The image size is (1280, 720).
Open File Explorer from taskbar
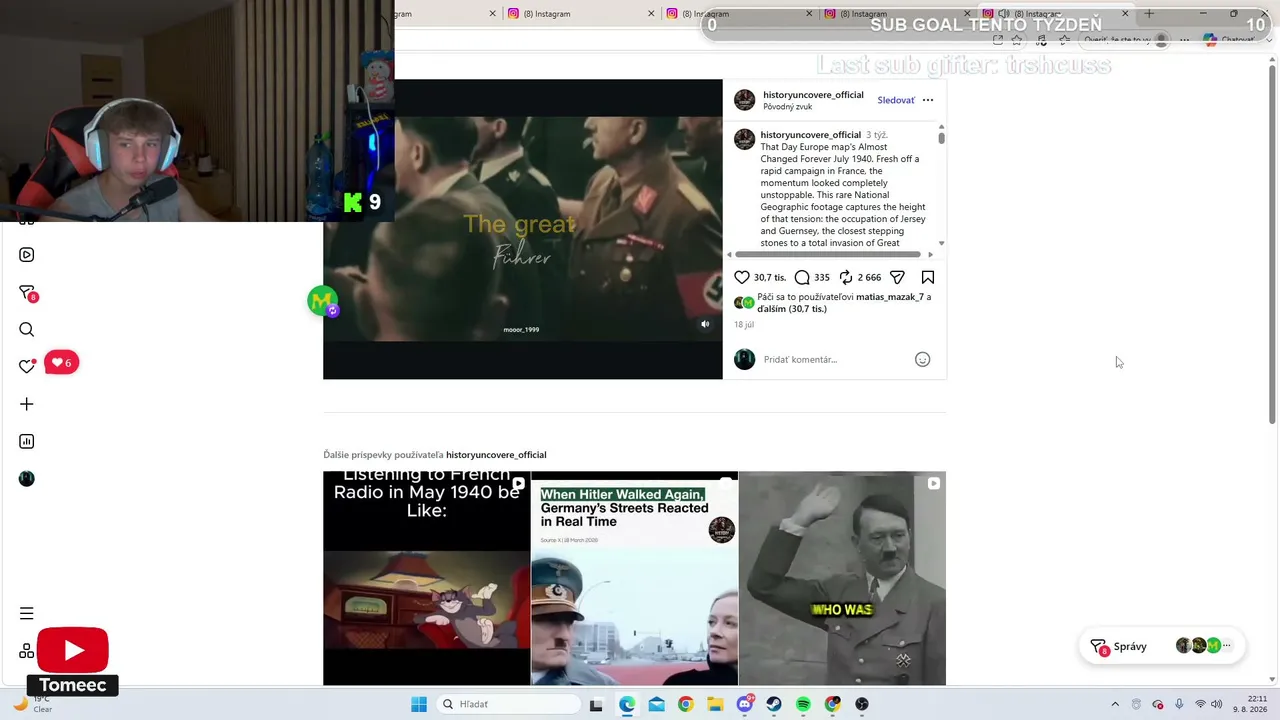click(715, 704)
